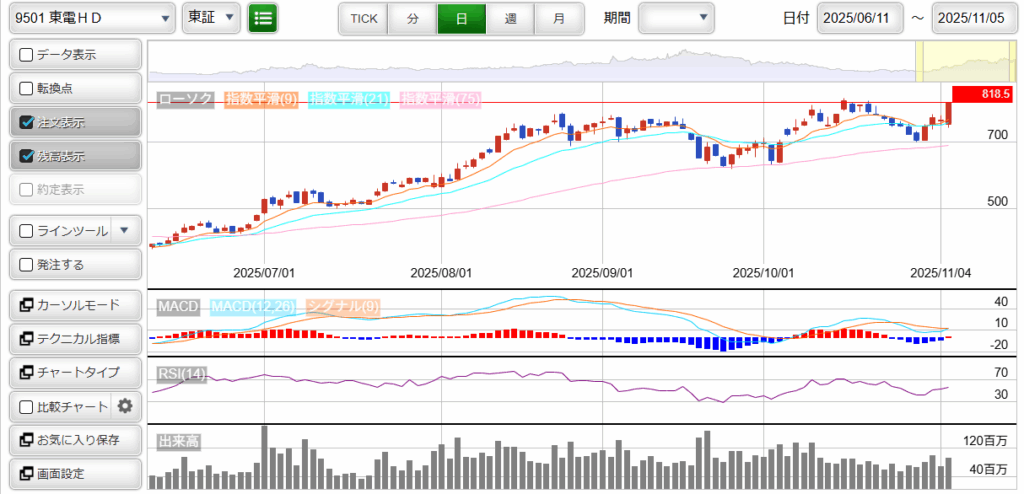The image size is (1024, 494).
Task: Open カーソルモード popup panel
Action: [75, 305]
